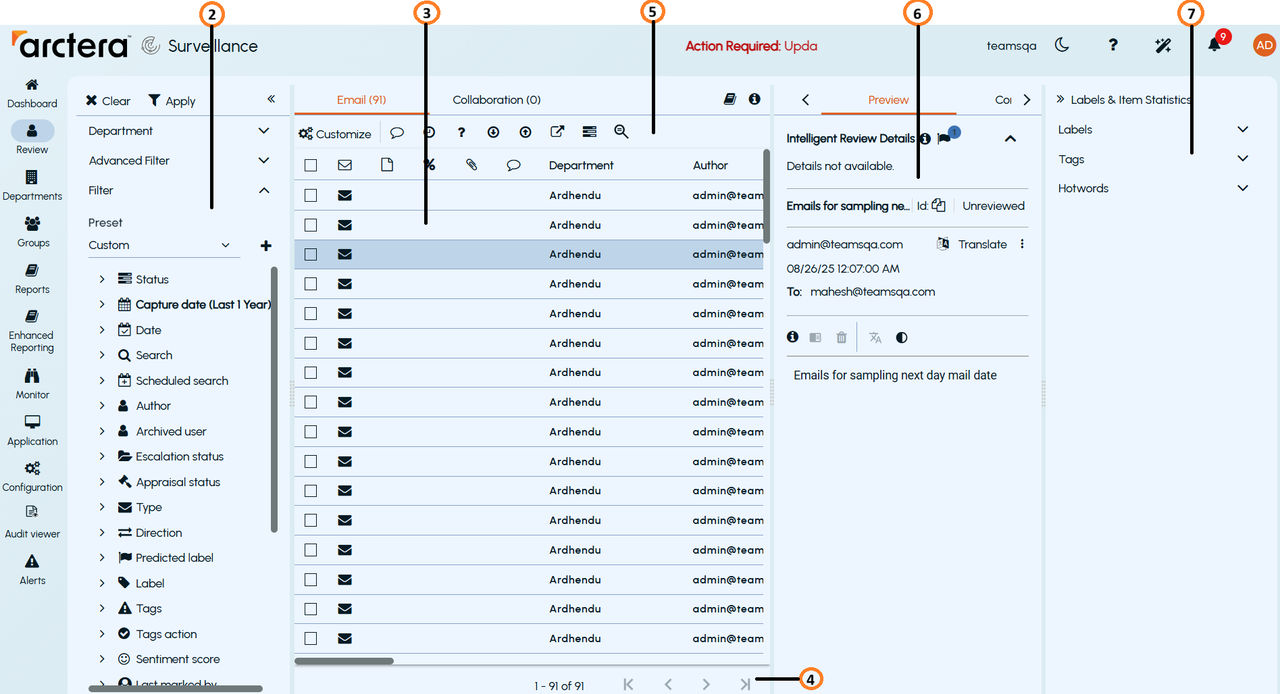Select the Preview tab

pyautogui.click(x=888, y=100)
